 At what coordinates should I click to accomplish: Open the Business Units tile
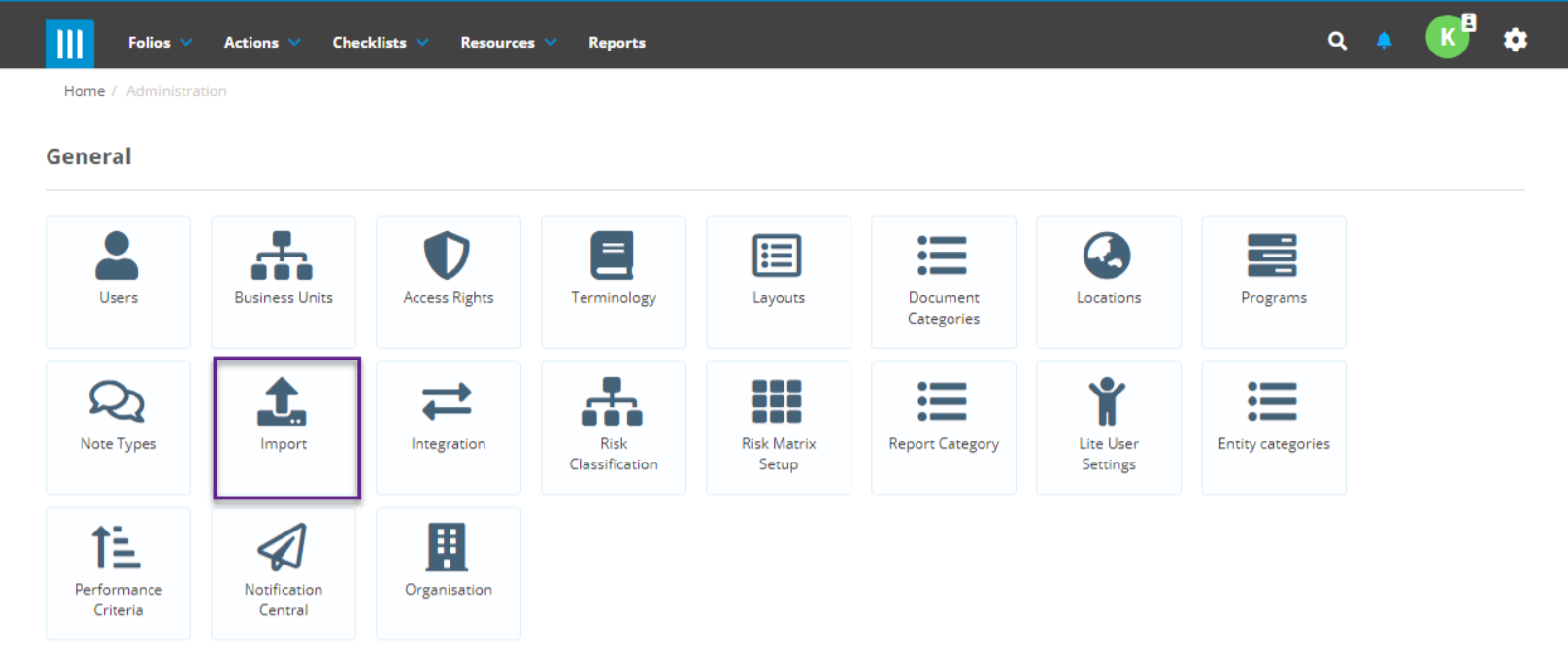(284, 282)
